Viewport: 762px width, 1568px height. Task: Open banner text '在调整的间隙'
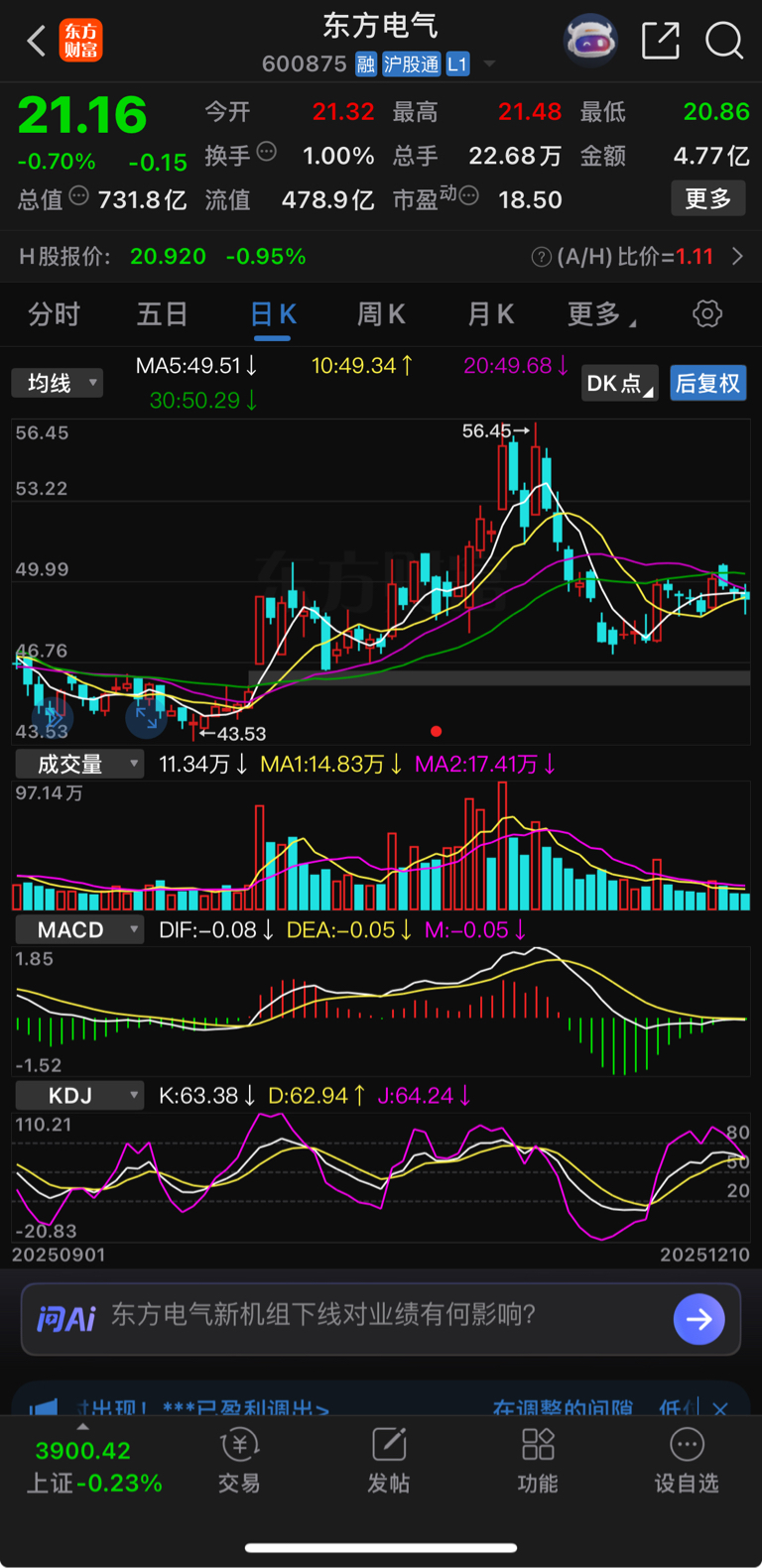point(563,1408)
